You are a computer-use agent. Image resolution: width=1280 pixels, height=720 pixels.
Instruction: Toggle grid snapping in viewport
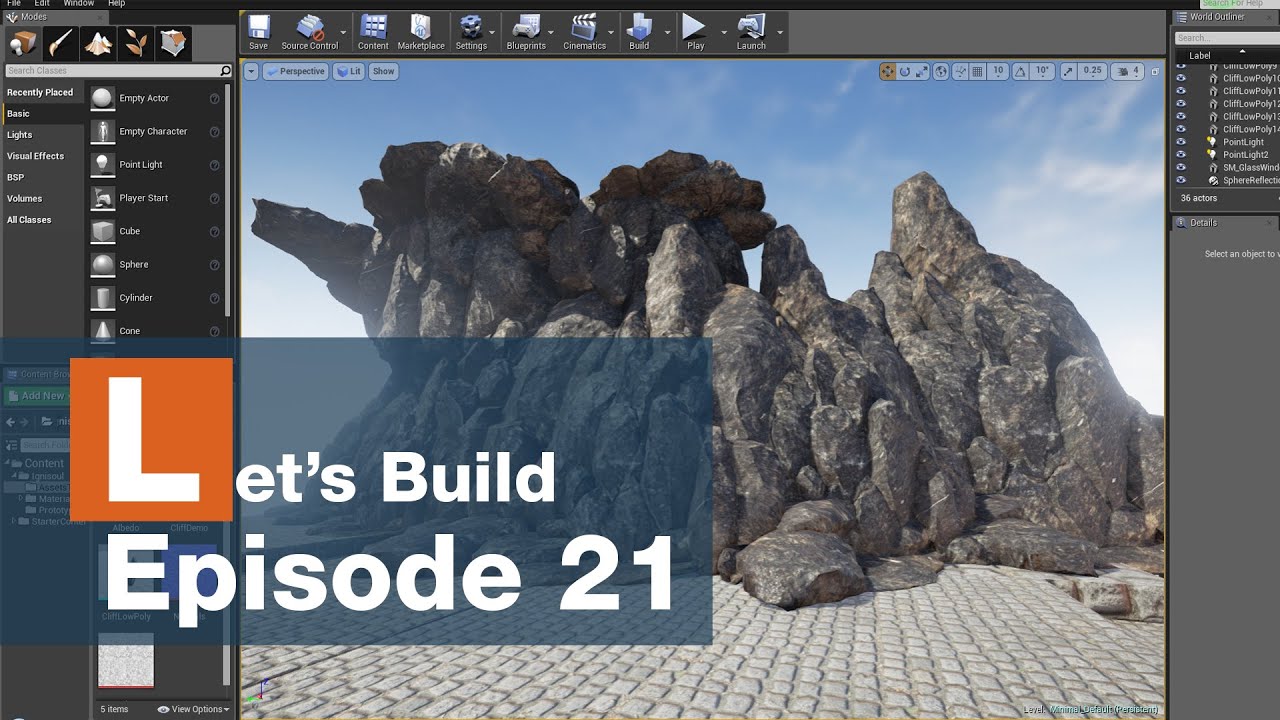click(x=978, y=71)
